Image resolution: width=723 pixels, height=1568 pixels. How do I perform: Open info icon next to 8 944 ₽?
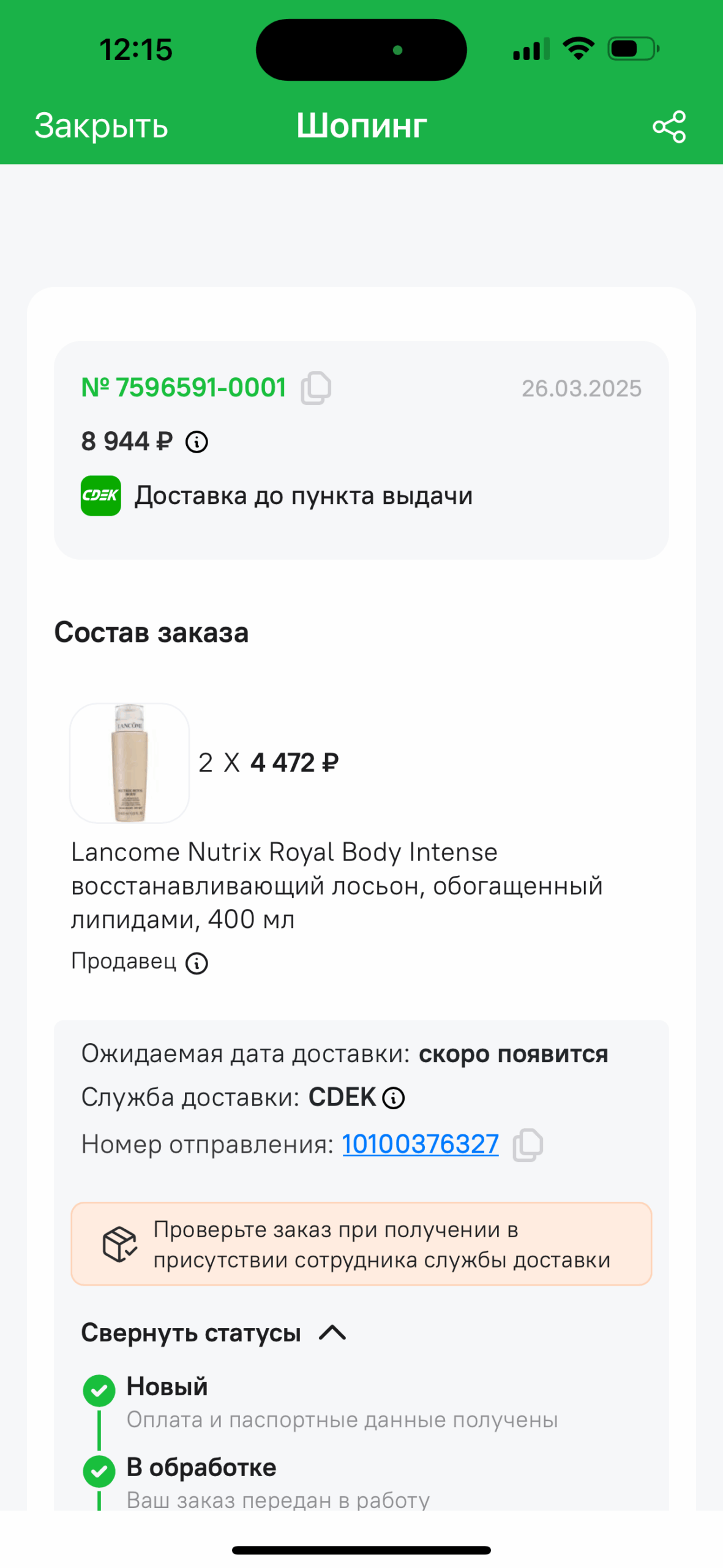(197, 442)
